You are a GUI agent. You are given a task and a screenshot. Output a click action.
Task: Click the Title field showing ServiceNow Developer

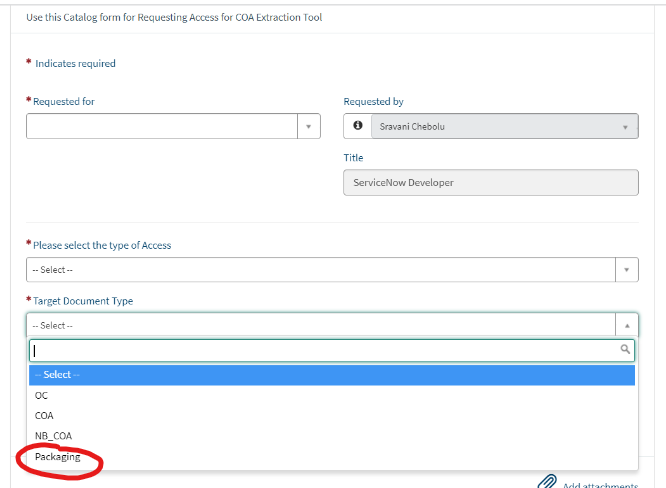490,183
